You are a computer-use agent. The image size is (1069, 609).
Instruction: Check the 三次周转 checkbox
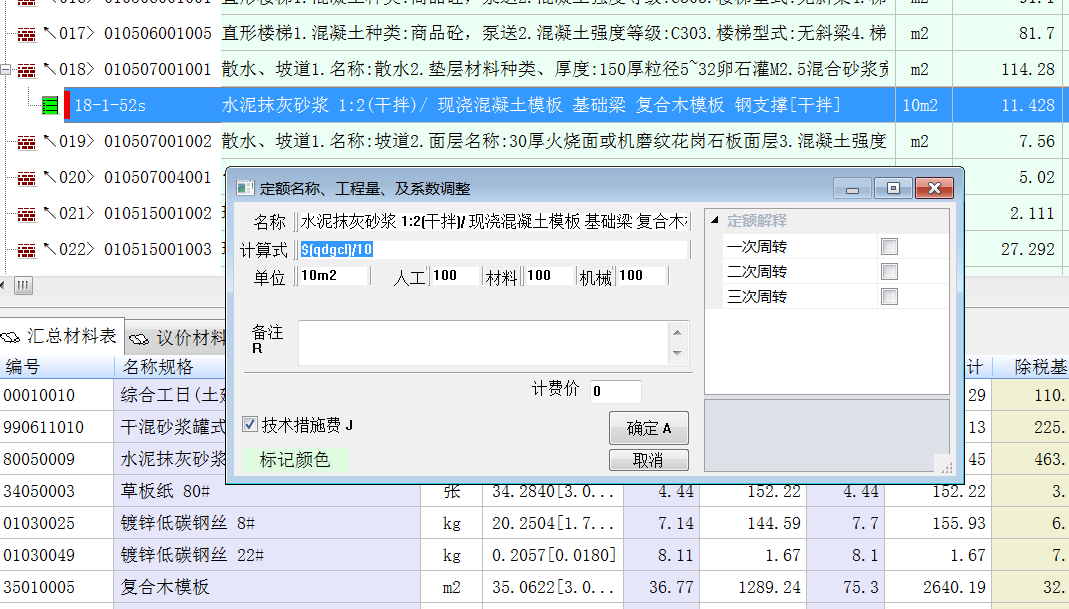[889, 297]
